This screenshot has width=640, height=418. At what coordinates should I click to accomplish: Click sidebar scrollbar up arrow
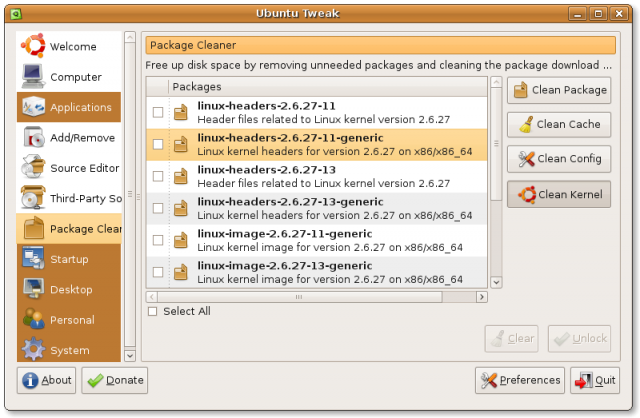pyautogui.click(x=130, y=38)
